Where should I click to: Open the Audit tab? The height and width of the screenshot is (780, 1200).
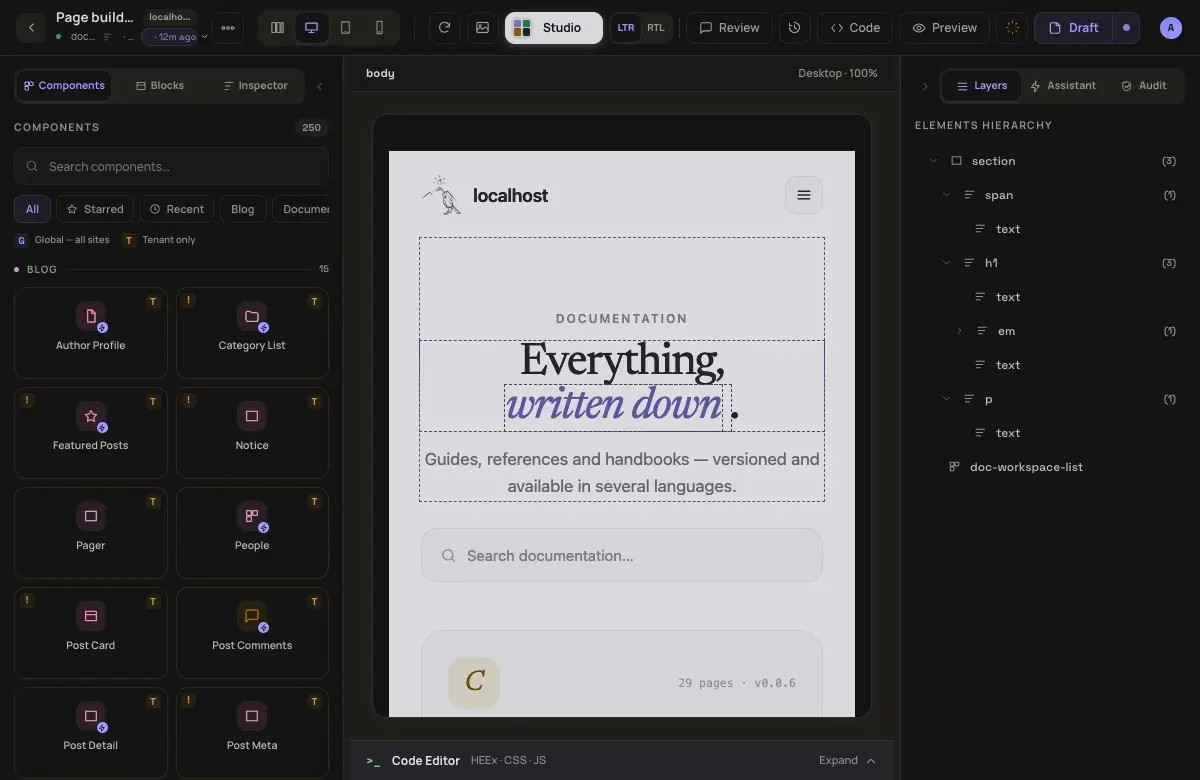click(x=1143, y=86)
